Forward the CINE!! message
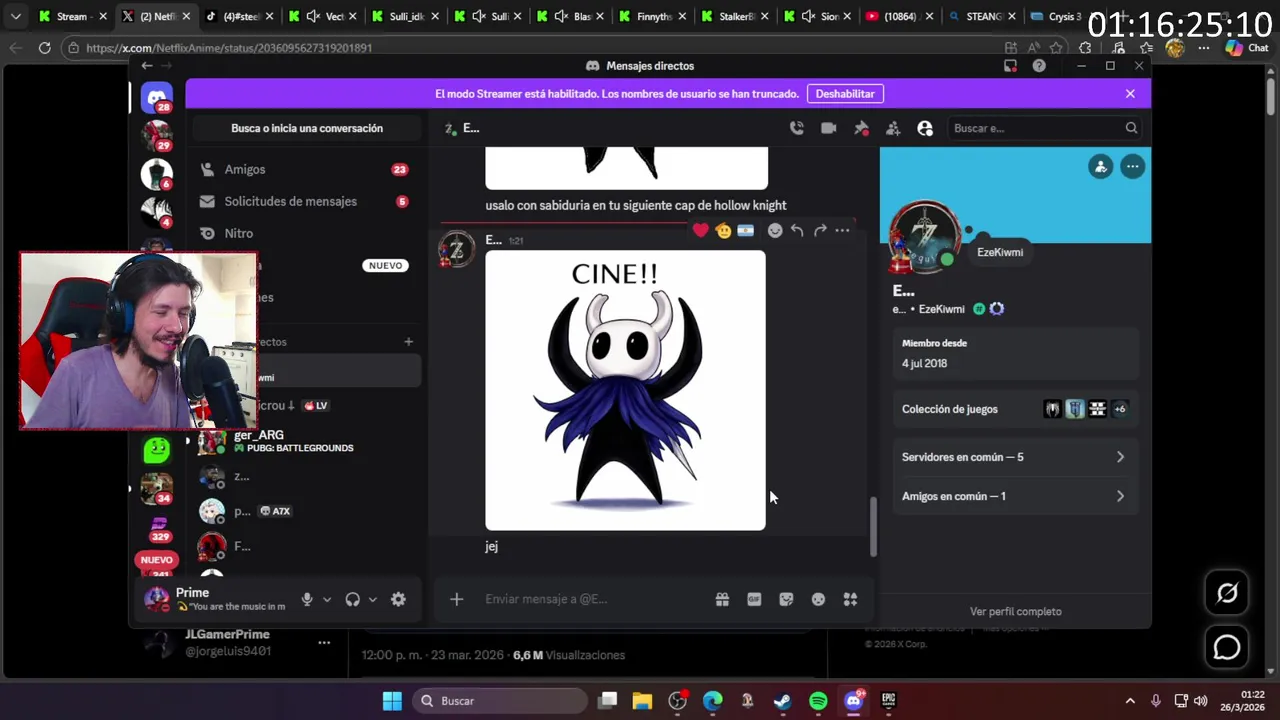This screenshot has height=720, width=1280. [820, 230]
